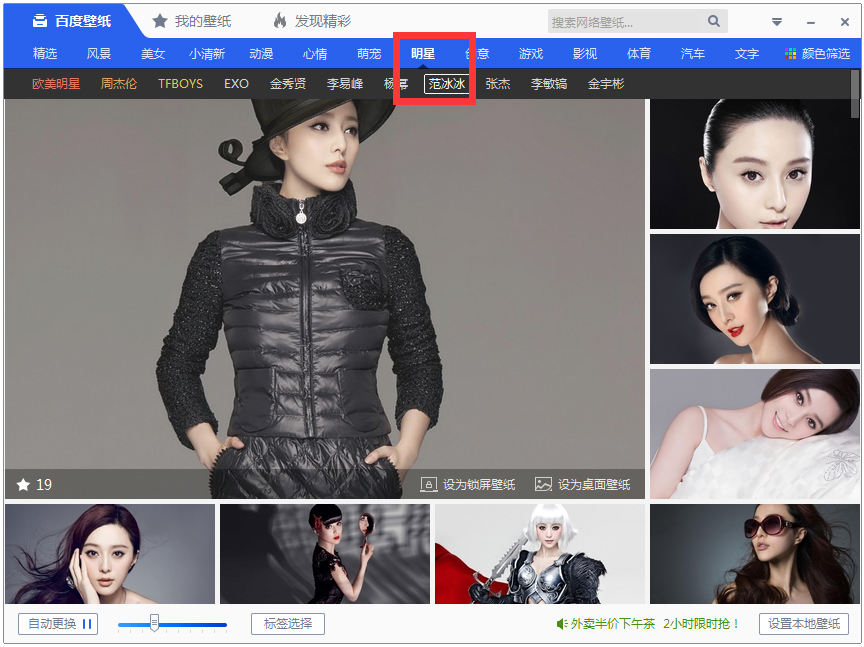Select the 风景 category
The width and height of the screenshot is (864, 647).
[99, 54]
